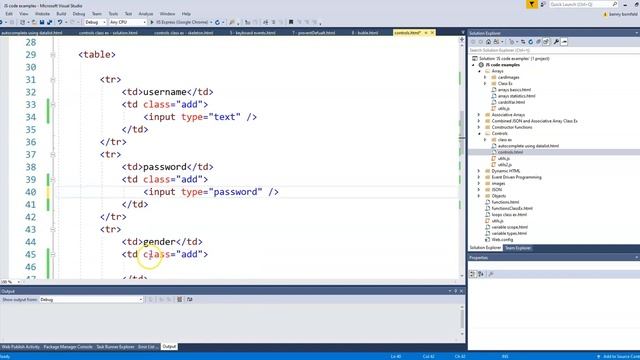640x360 pixels.
Task: Click Show All Files icon in Solution Explorer
Action: 546,42
